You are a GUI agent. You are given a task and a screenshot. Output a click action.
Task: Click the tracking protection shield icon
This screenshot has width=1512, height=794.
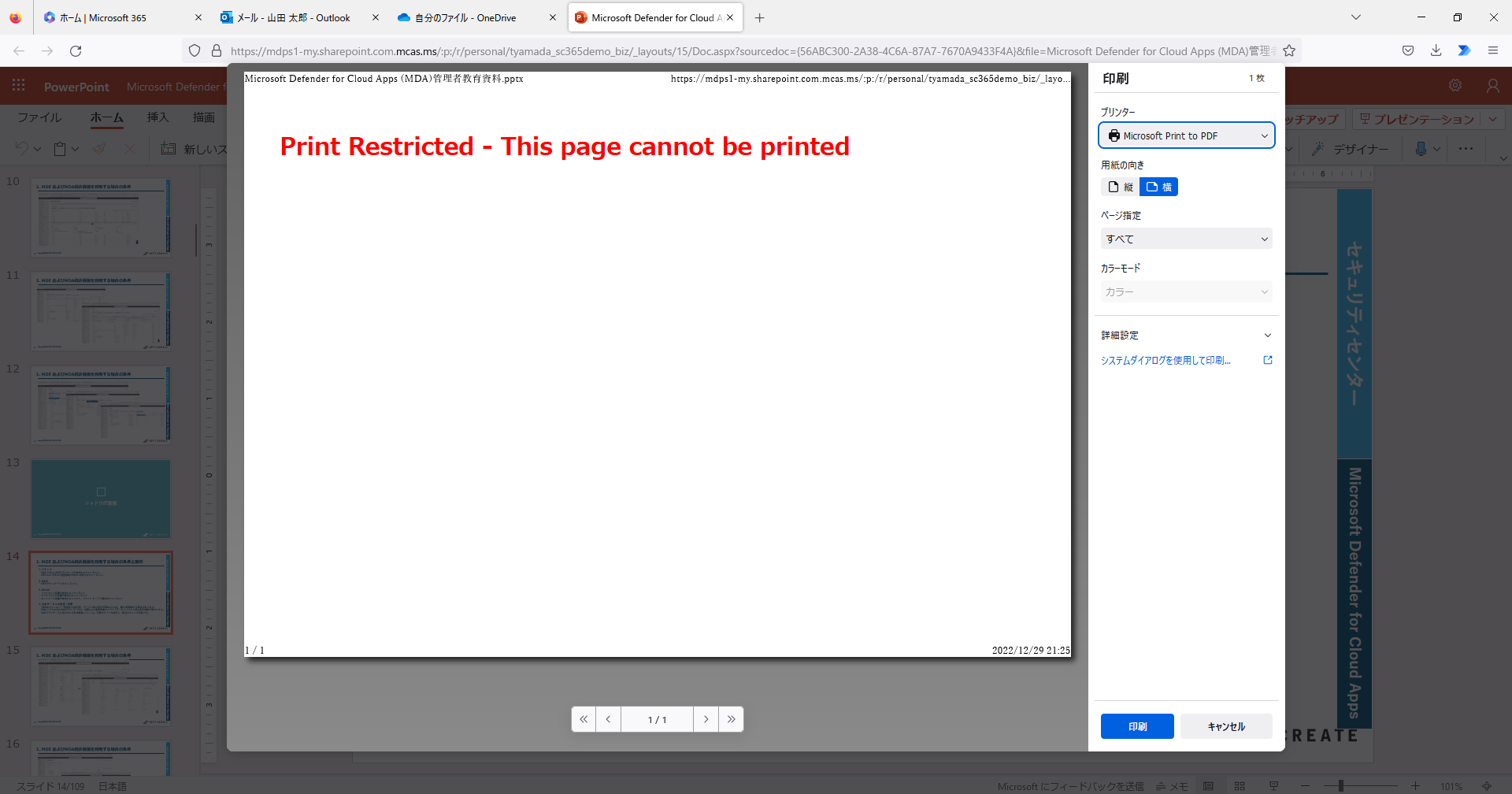[x=195, y=50]
